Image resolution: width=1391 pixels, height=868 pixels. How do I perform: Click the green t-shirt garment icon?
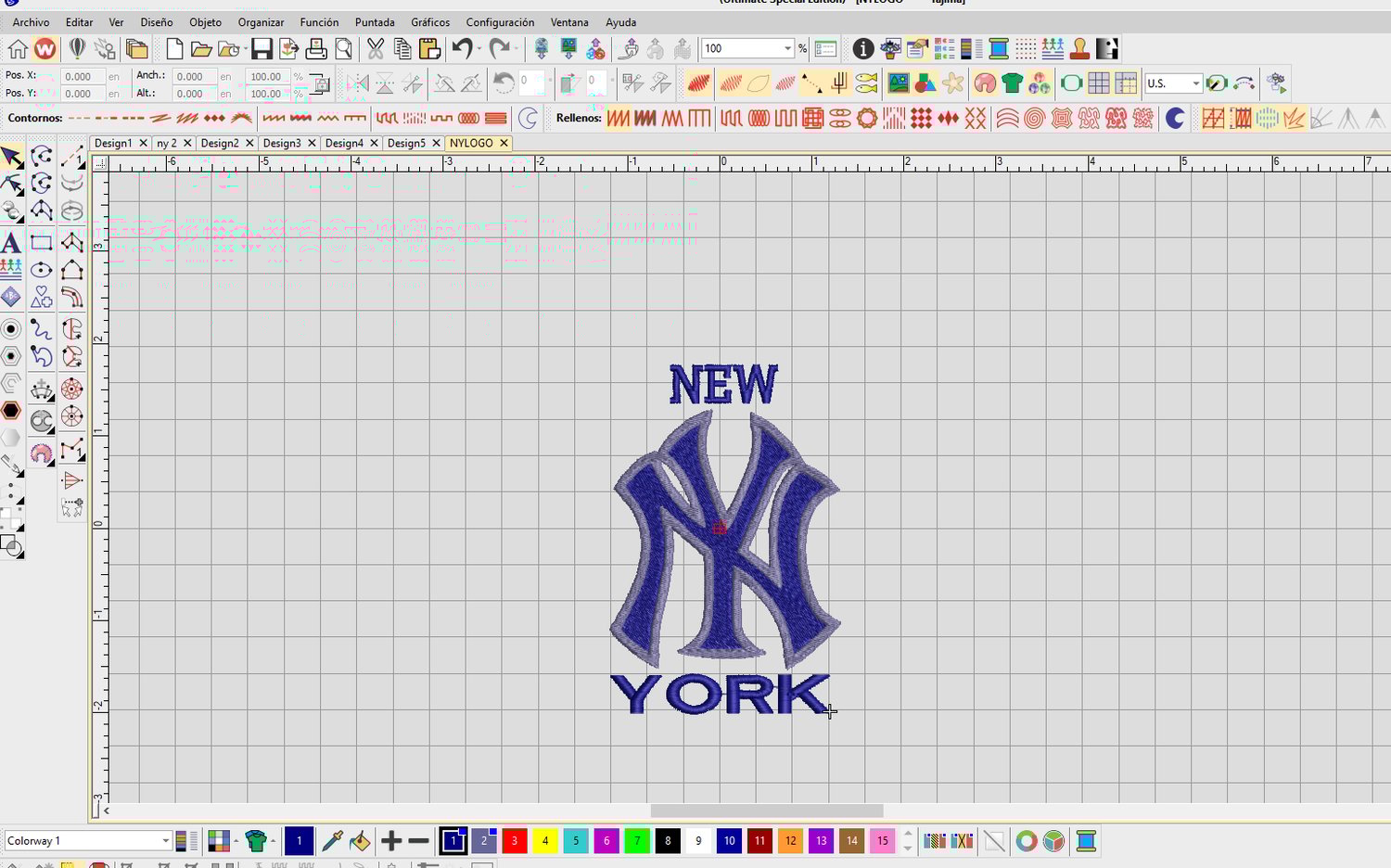pos(1012,83)
